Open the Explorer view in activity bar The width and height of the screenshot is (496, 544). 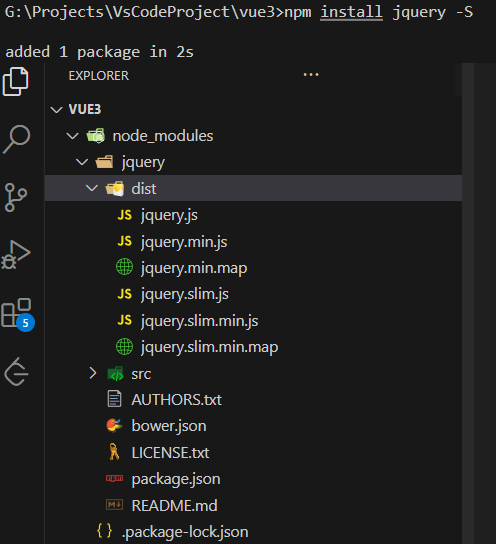[x=15, y=82]
